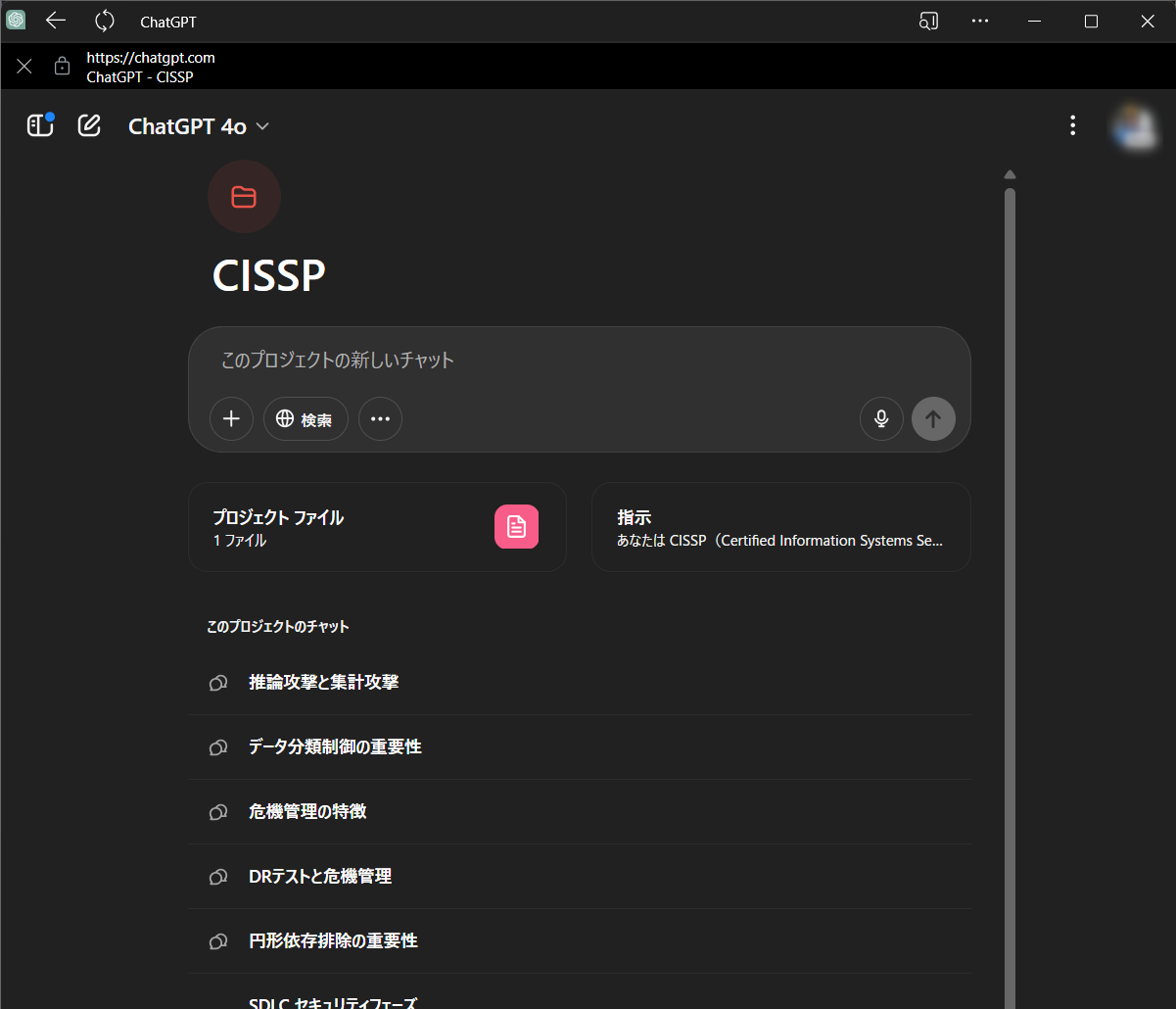Screen dimensions: 1176x1009
Task: Dismiss the URL info bar with X
Action: tap(24, 66)
